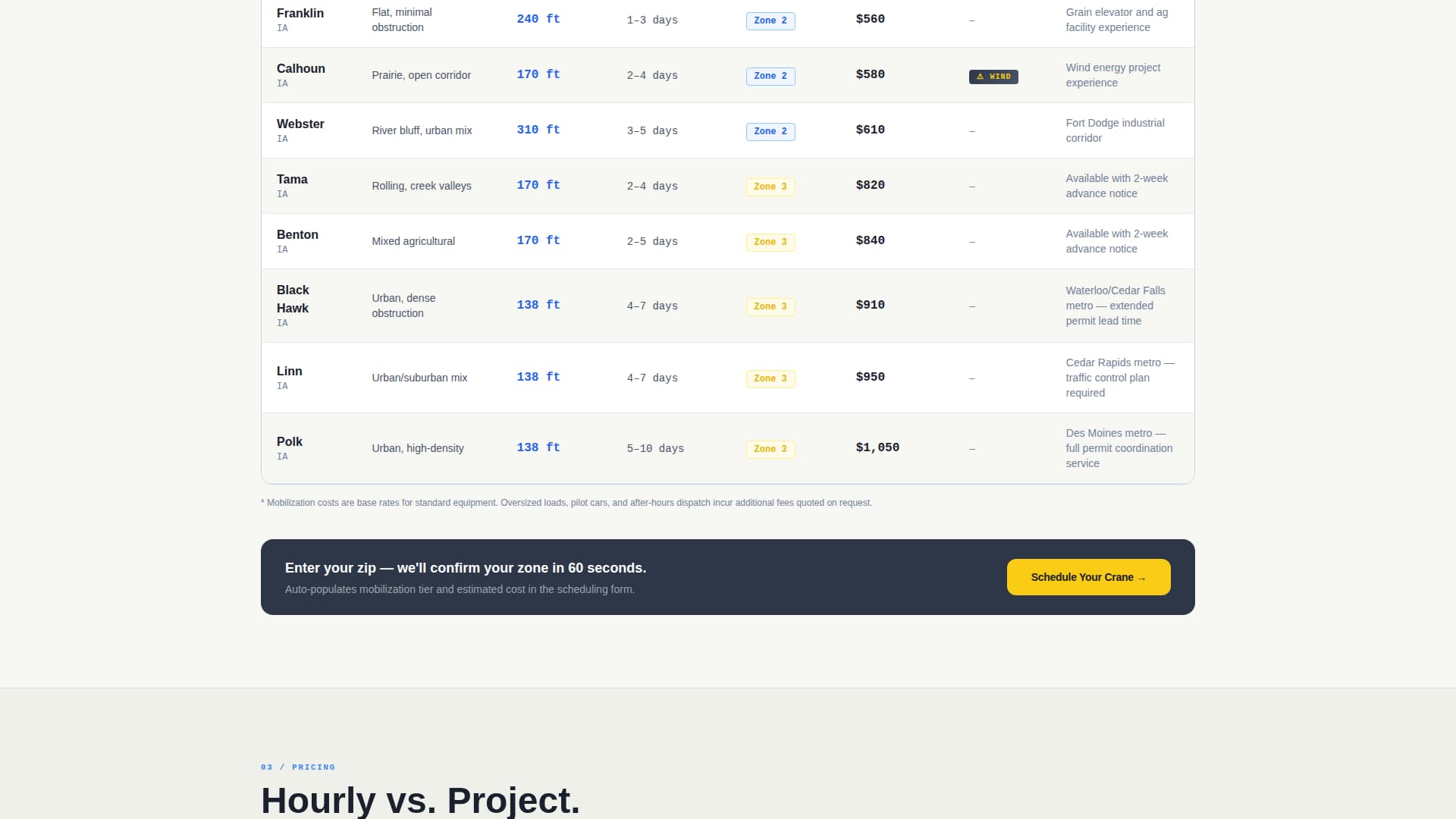This screenshot has height=819, width=1456.
Task: Click the 'Urban, high-density' terrain text
Action: pyautogui.click(x=418, y=448)
